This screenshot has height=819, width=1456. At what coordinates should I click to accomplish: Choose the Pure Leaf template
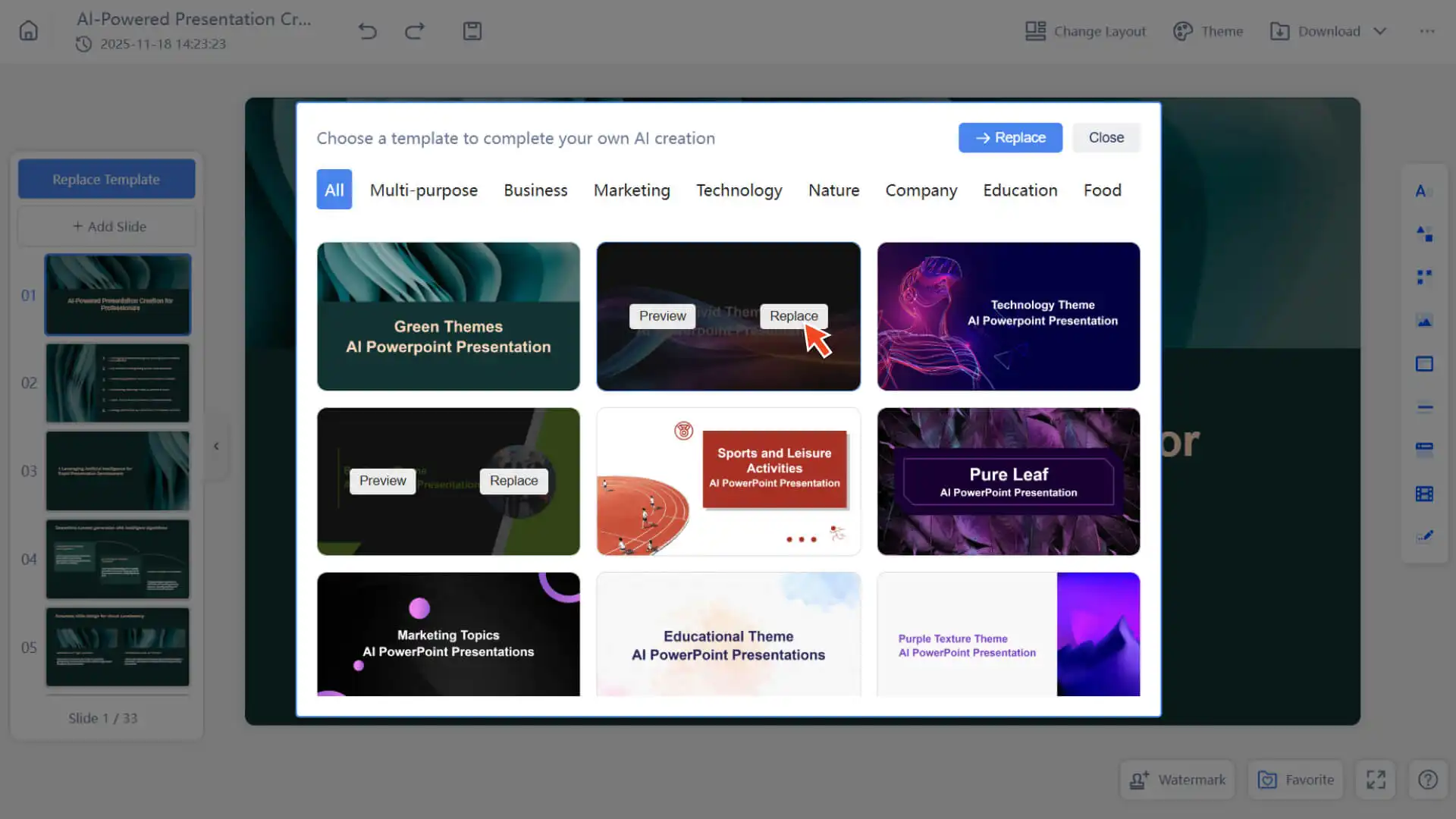click(x=1009, y=482)
